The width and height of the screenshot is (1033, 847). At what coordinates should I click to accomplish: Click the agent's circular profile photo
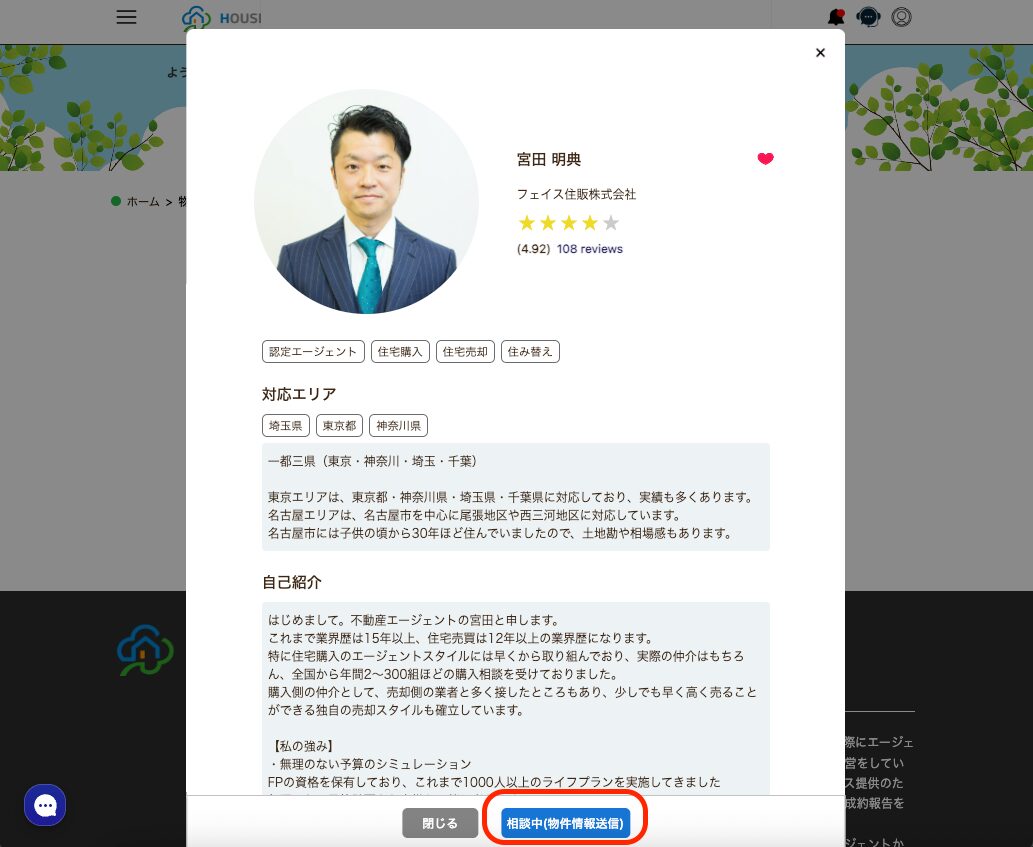click(x=366, y=202)
